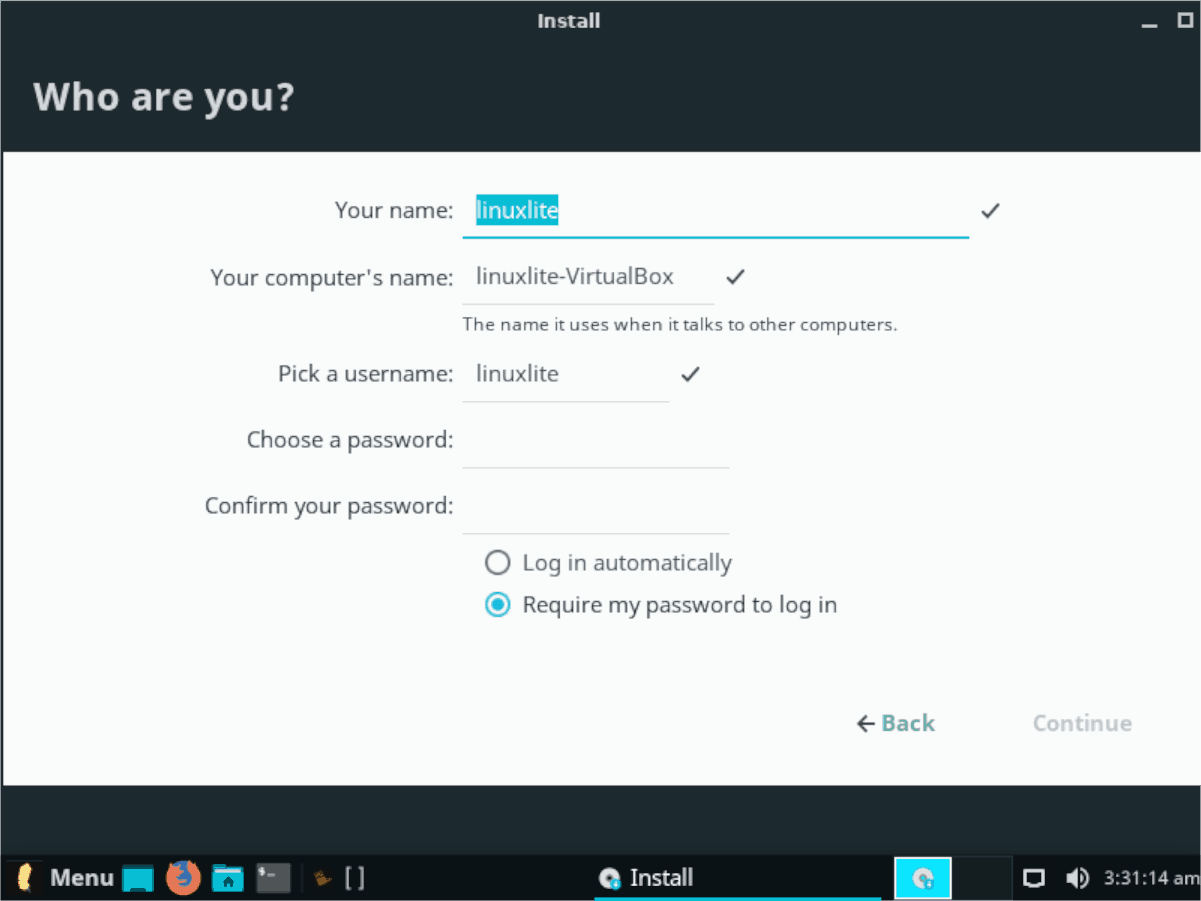Click the checkmark next to Your name

point(990,211)
